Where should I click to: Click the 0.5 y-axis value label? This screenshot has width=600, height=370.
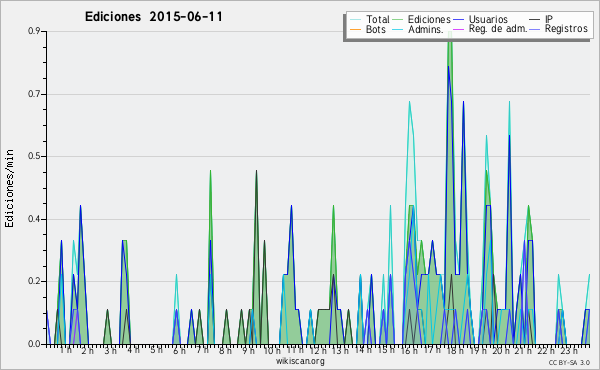(34, 156)
